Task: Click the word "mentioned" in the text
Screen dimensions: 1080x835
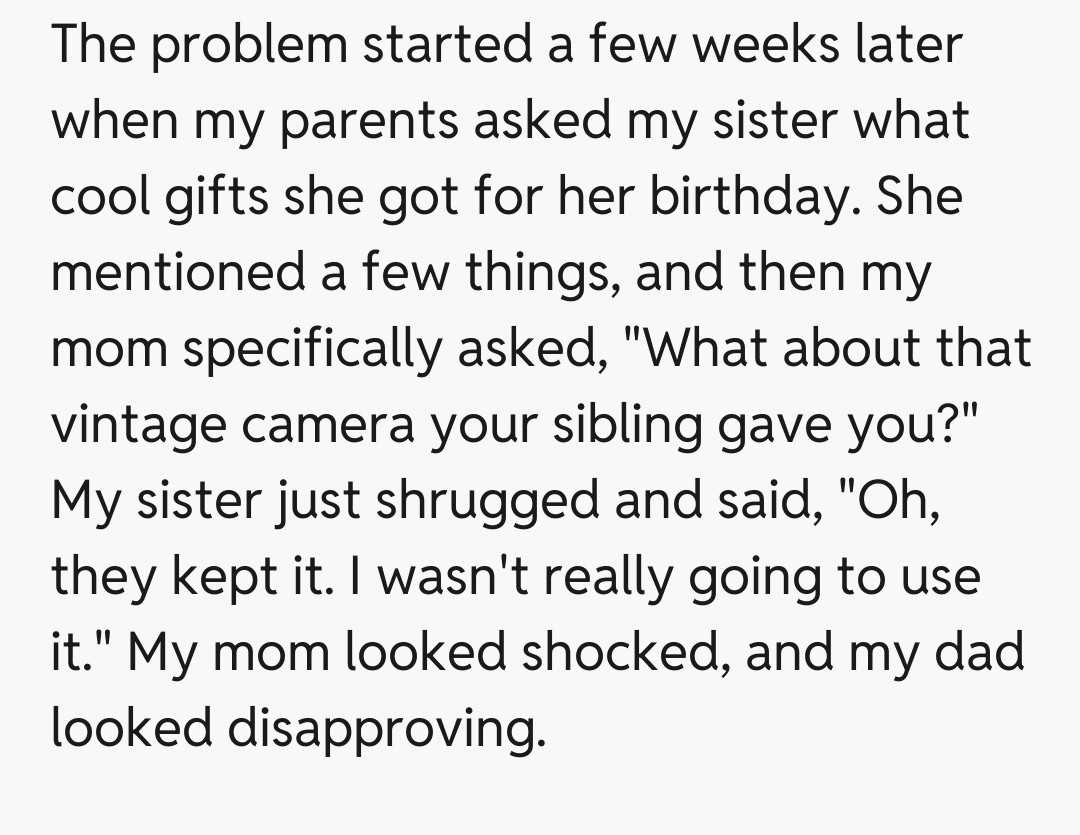Action: (x=177, y=273)
